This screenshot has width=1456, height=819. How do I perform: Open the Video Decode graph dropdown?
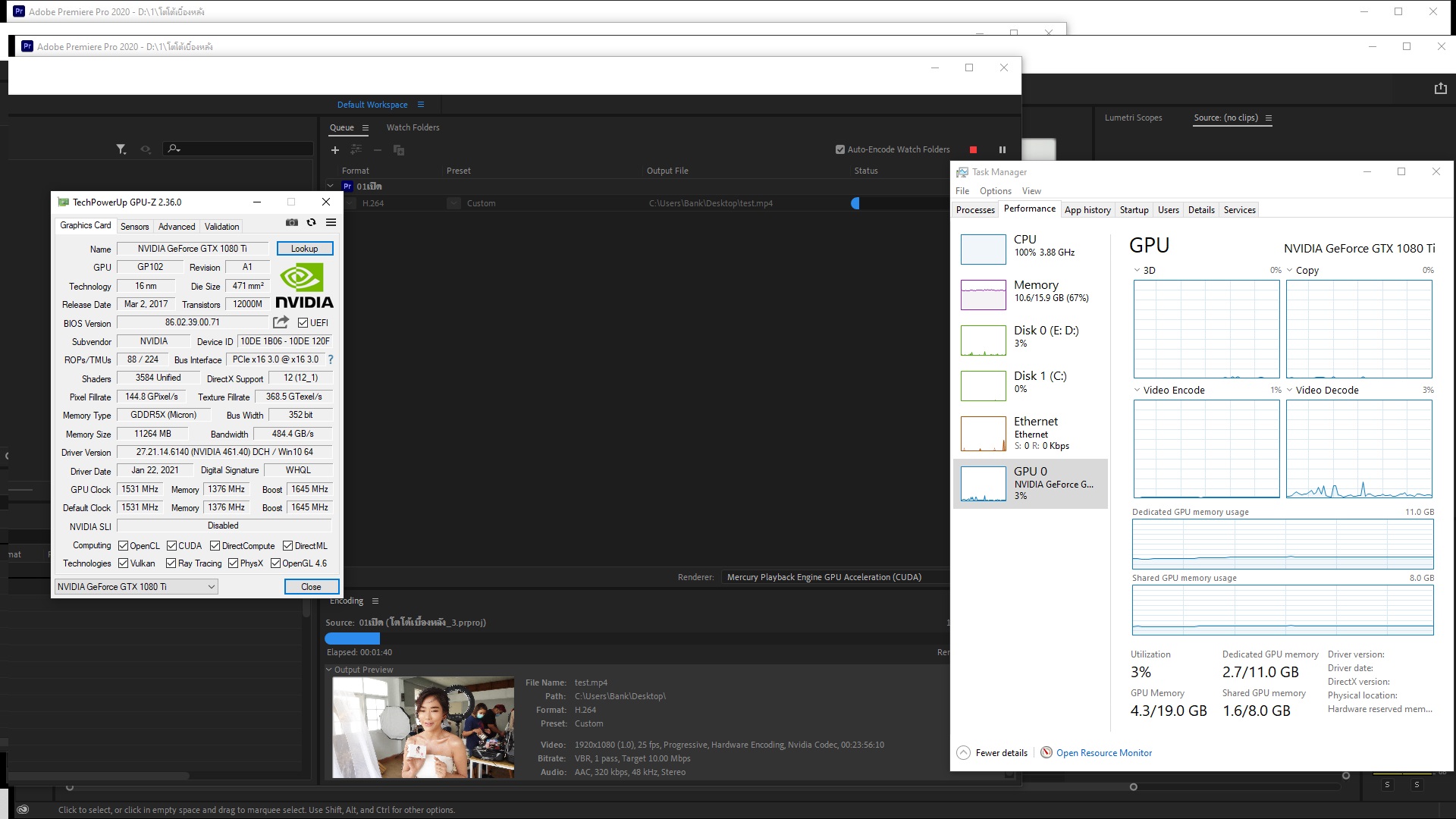pos(1289,390)
